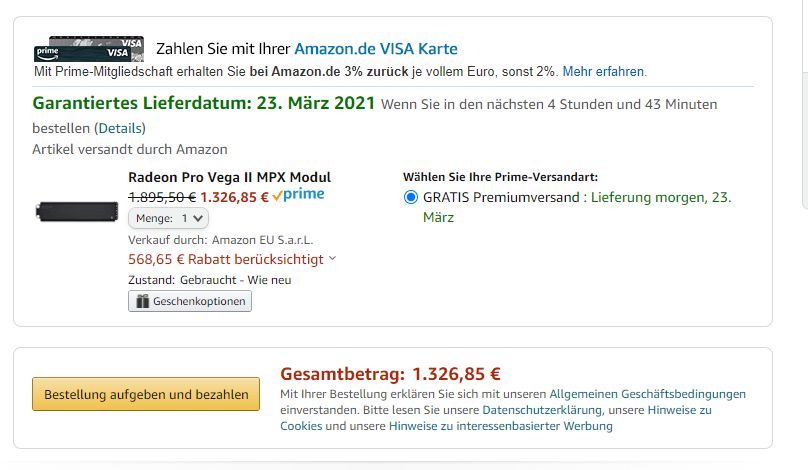Open the Menge quantity dropdown
Screen dimensions: 808x470
[x=168, y=217]
